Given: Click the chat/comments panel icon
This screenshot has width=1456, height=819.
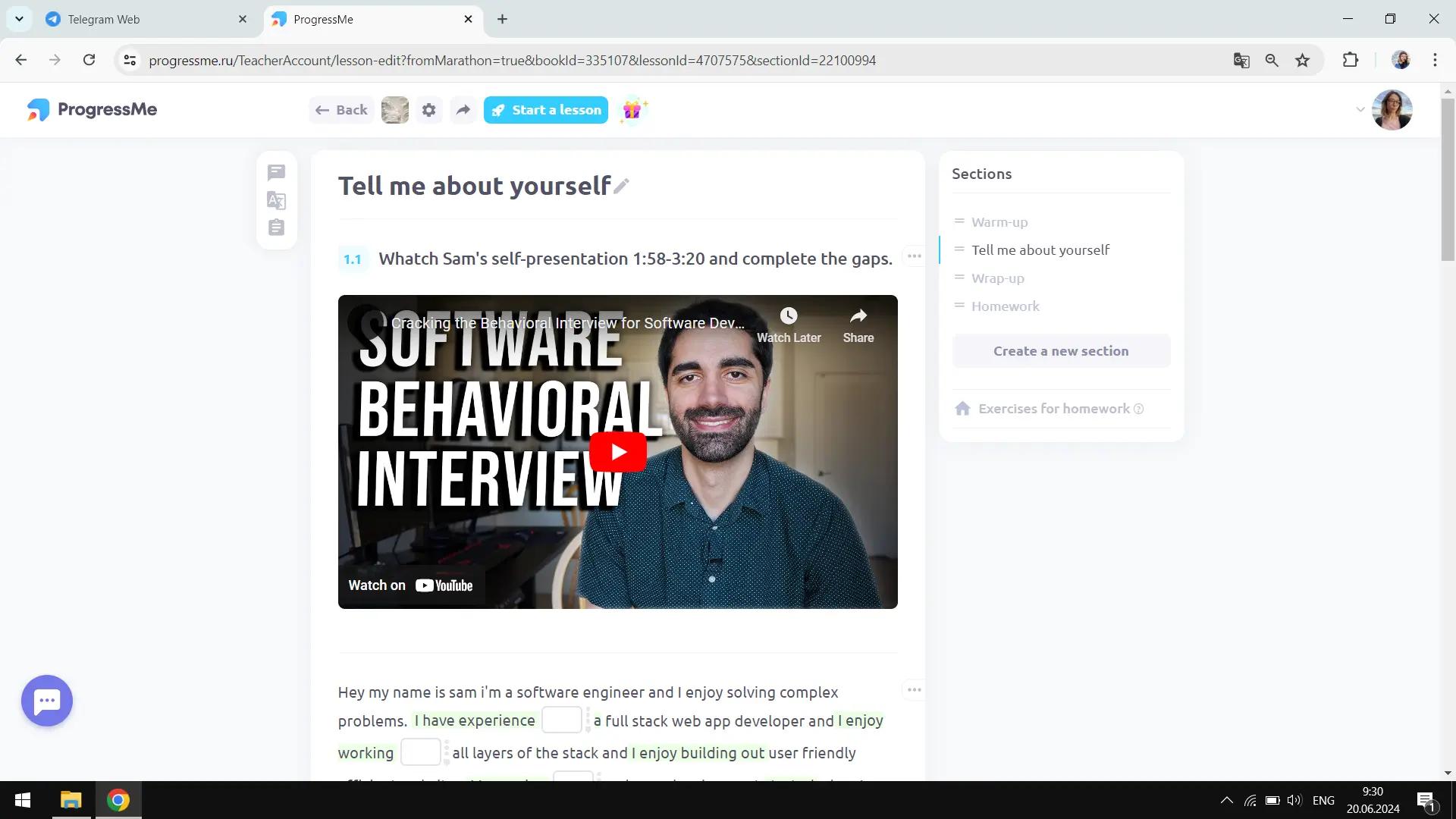Looking at the screenshot, I should point(276,172).
